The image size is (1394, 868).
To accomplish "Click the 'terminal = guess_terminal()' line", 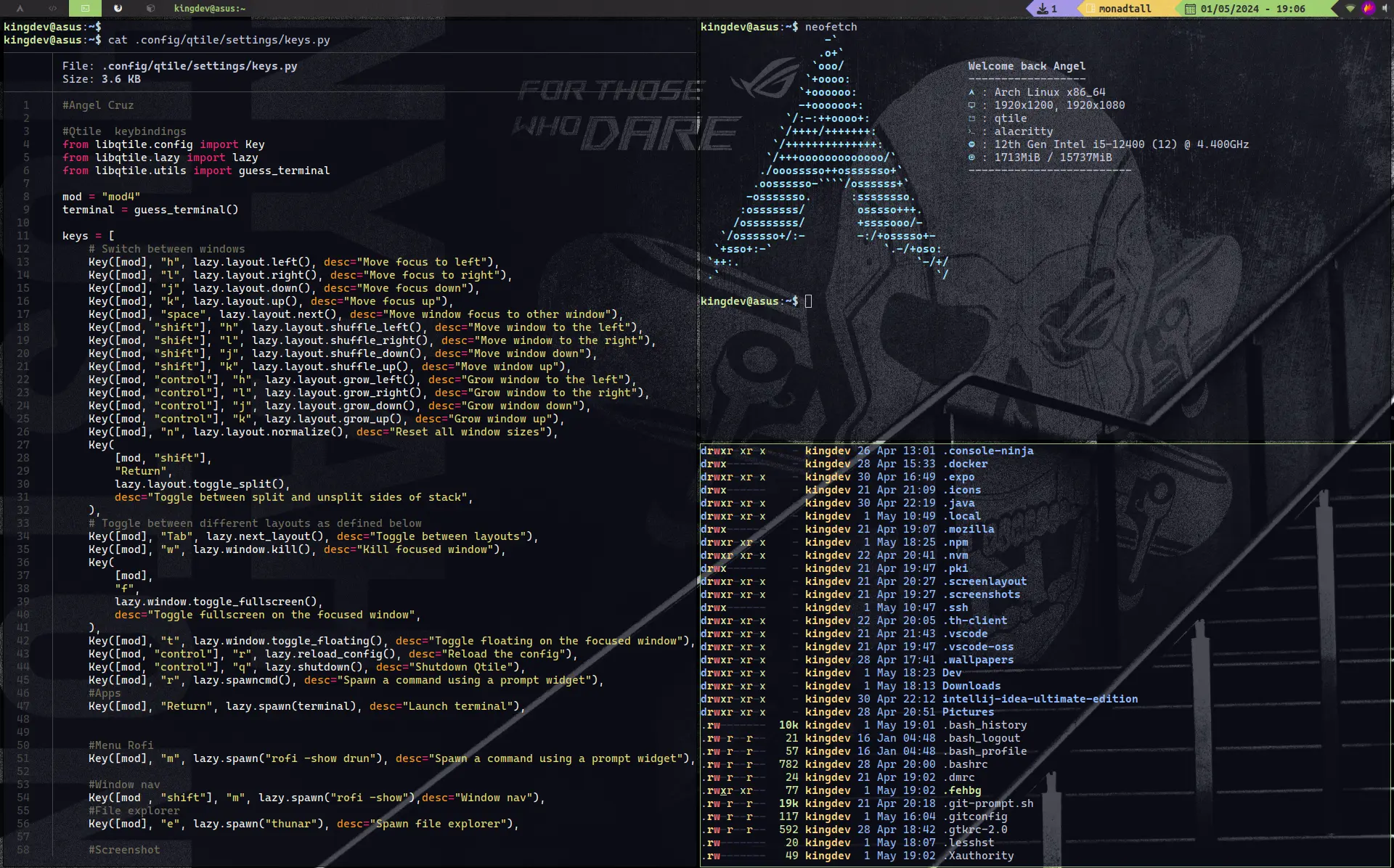I will pyautogui.click(x=150, y=210).
